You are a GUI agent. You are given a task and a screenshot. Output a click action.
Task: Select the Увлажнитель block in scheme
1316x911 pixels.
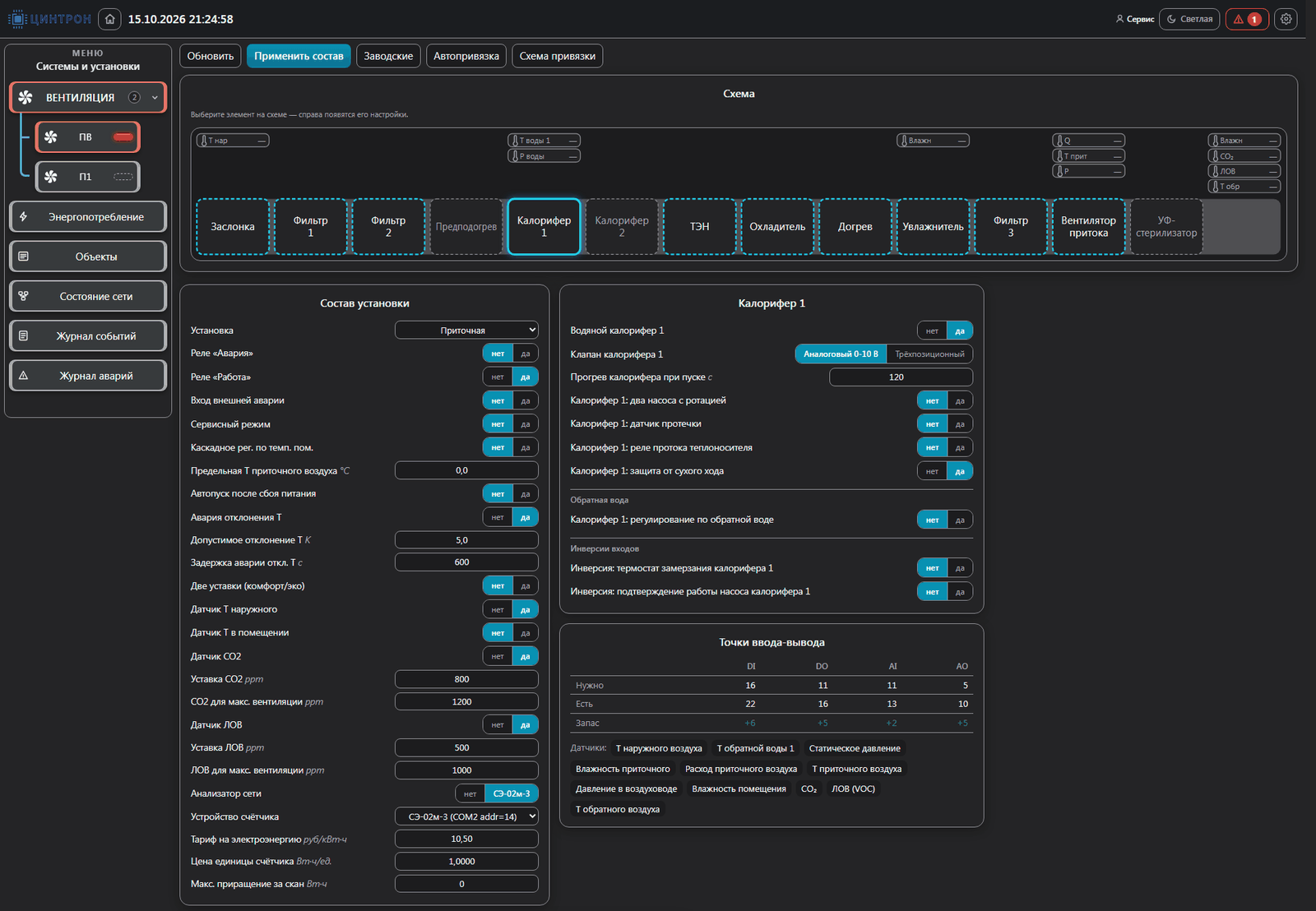pos(933,226)
